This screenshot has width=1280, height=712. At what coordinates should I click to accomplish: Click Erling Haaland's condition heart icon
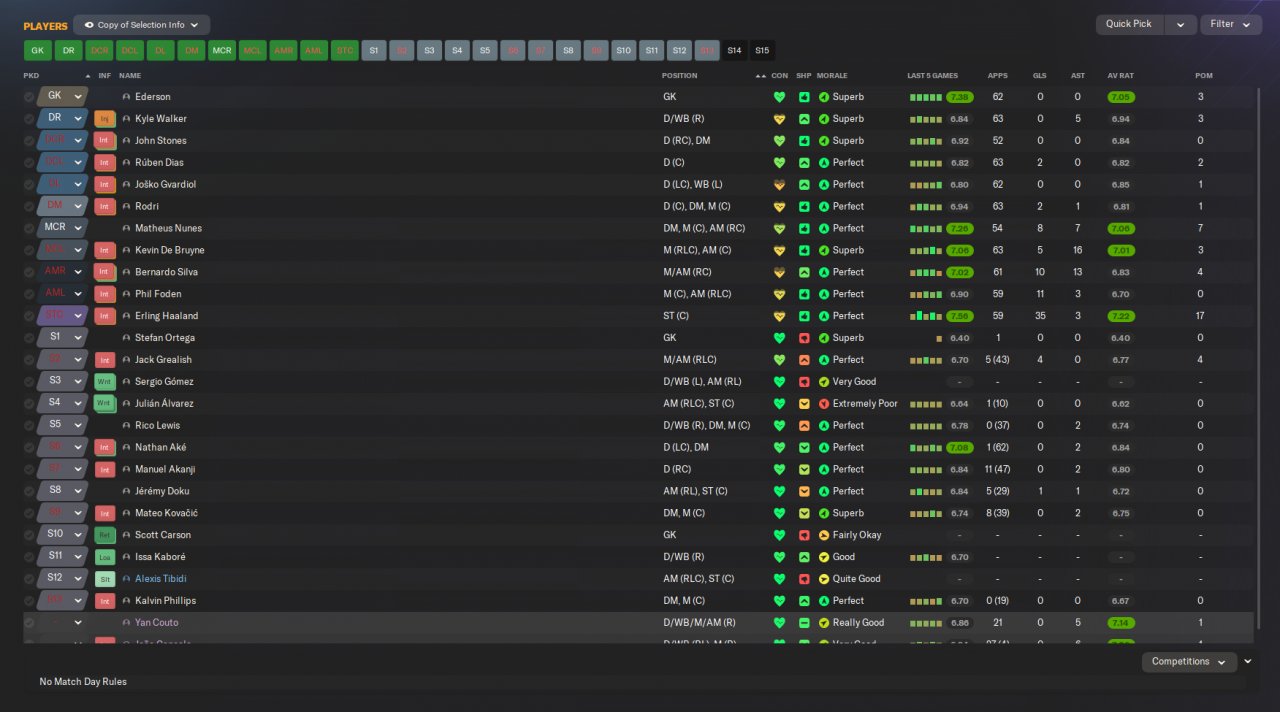click(x=780, y=316)
